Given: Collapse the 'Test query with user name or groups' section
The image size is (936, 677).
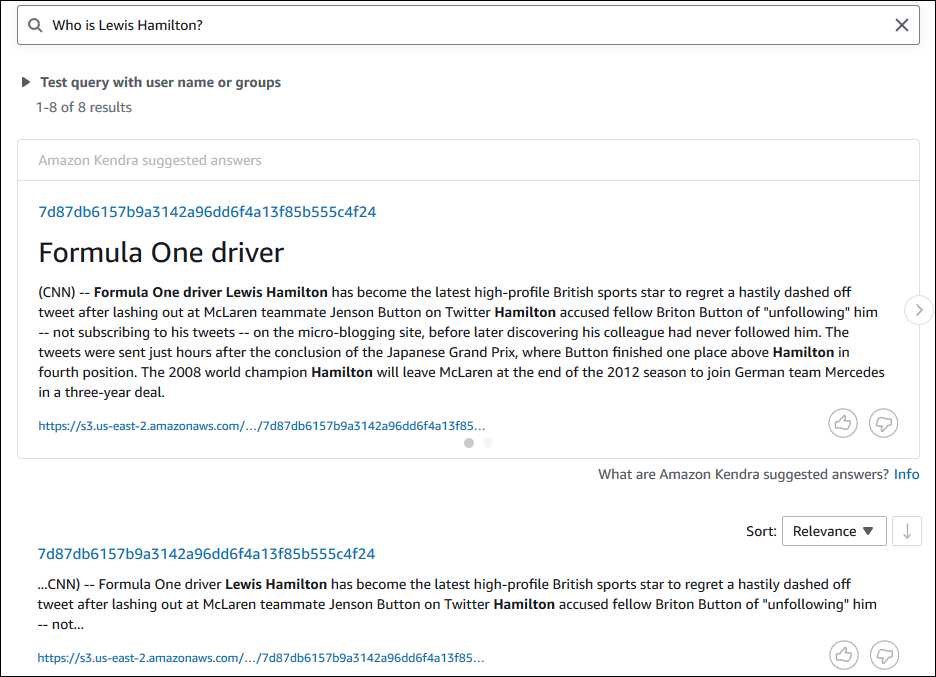Looking at the screenshot, I should click(x=25, y=82).
